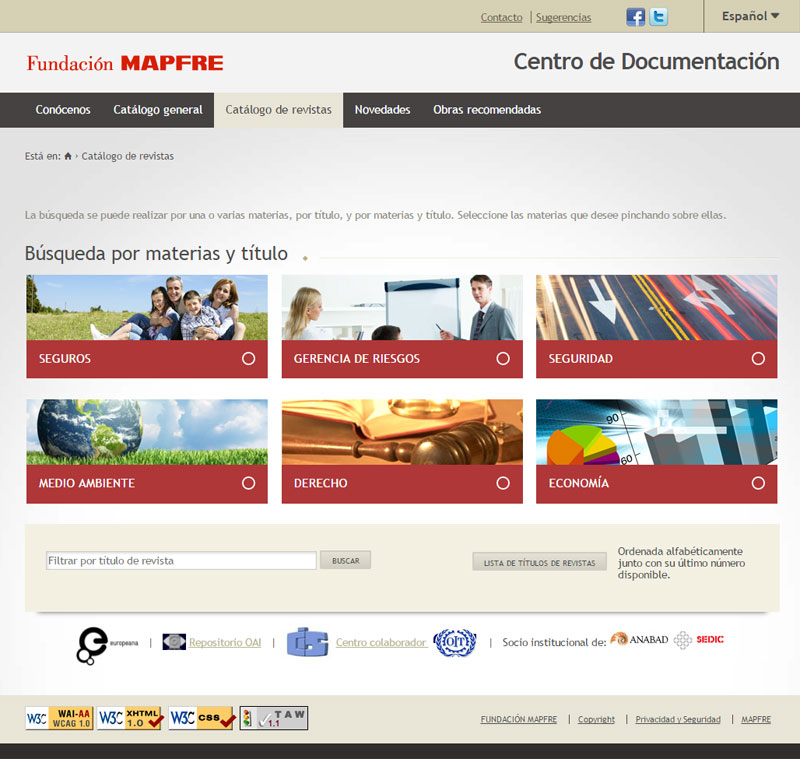This screenshot has height=759, width=800.
Task: Open the SEDIC partner logo
Action: tap(698, 640)
